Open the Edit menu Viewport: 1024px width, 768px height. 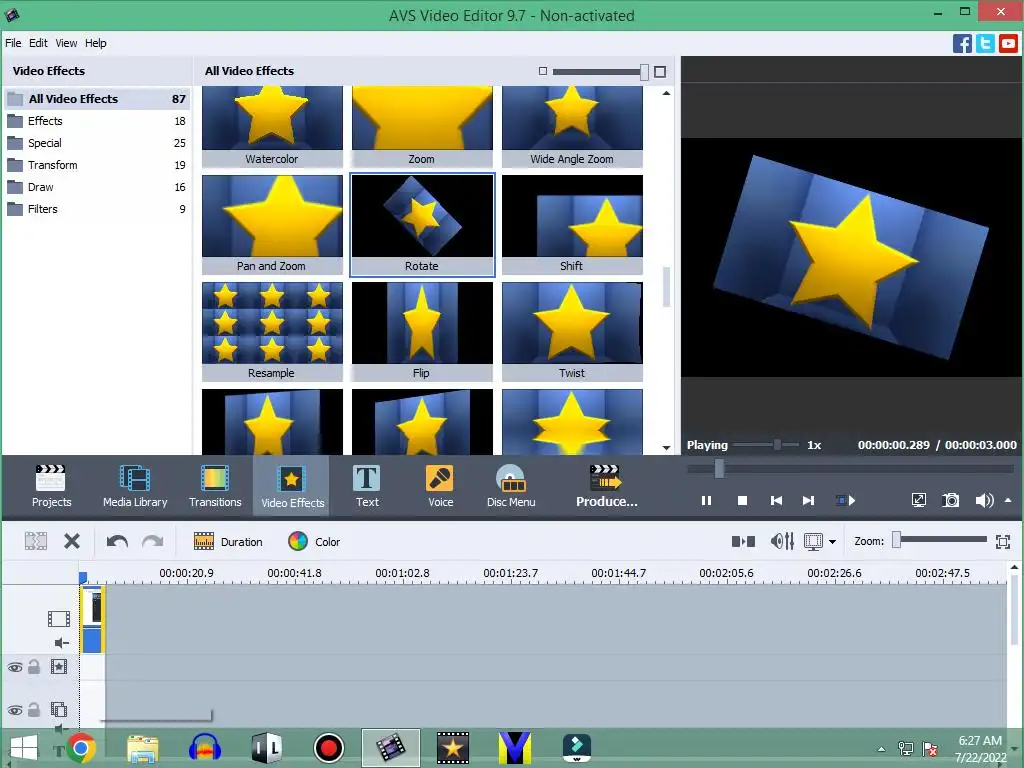click(x=38, y=43)
